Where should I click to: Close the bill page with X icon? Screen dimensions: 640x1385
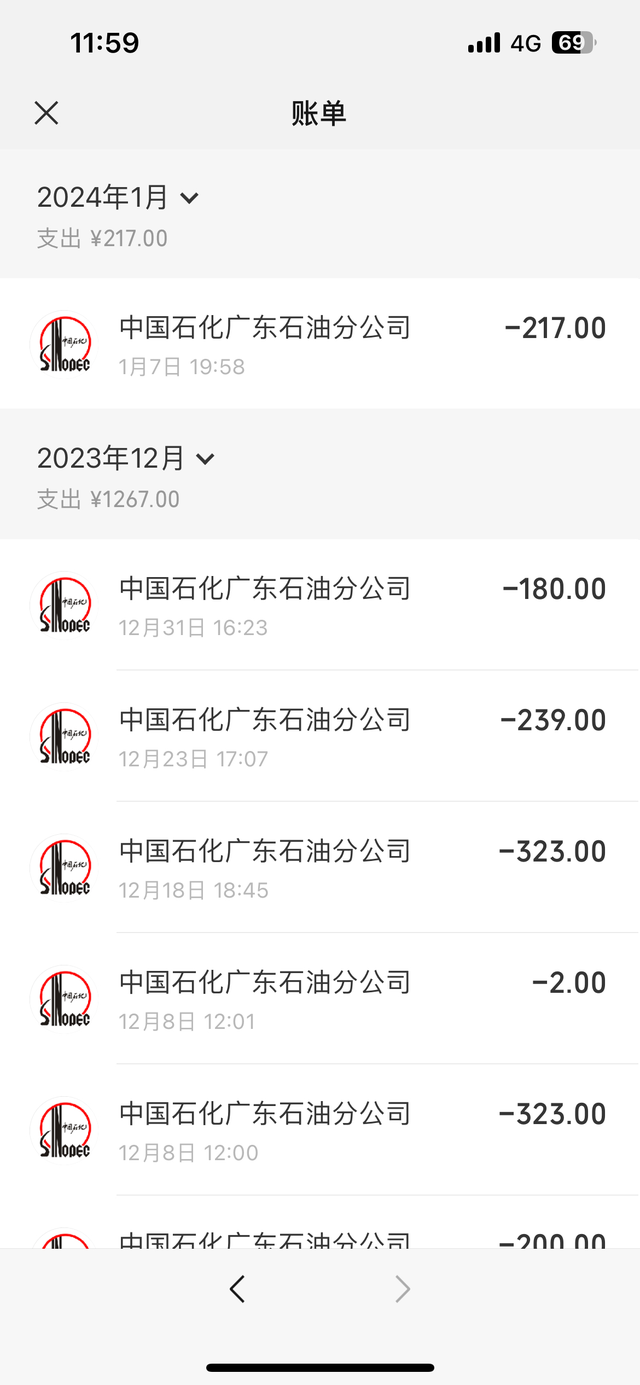(x=46, y=113)
